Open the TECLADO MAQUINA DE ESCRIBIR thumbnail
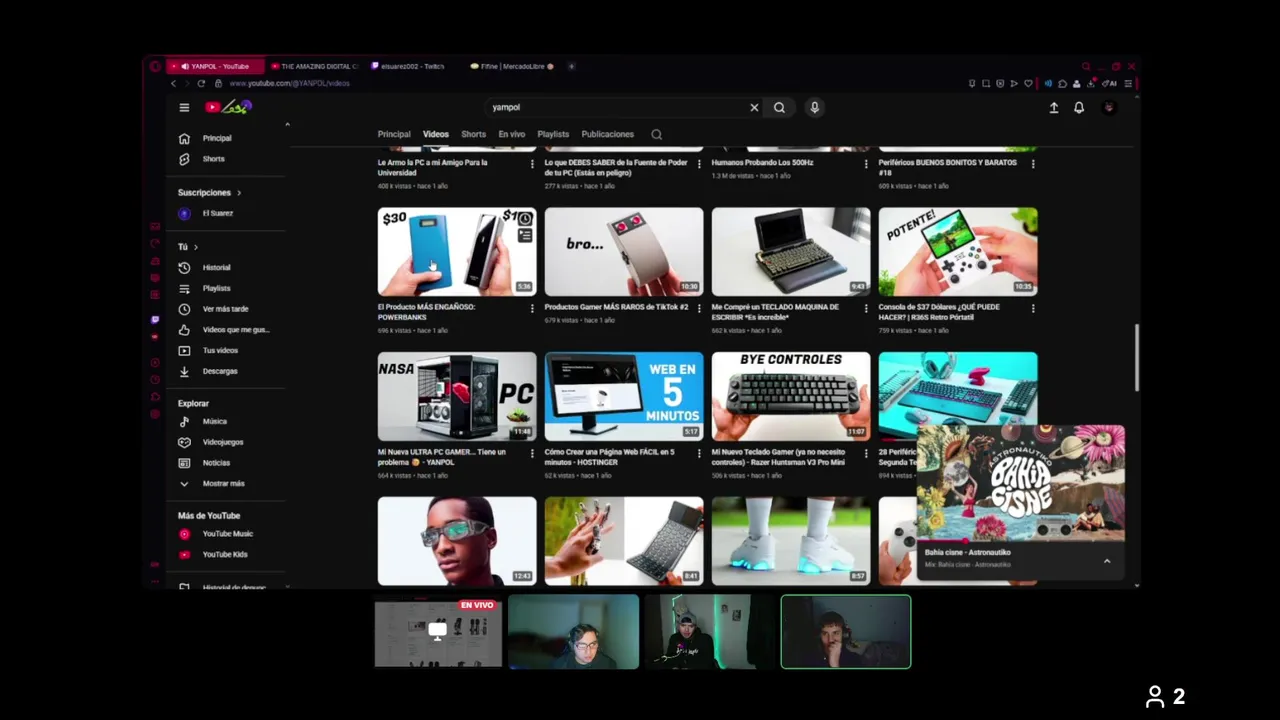1280x720 pixels. coord(791,252)
